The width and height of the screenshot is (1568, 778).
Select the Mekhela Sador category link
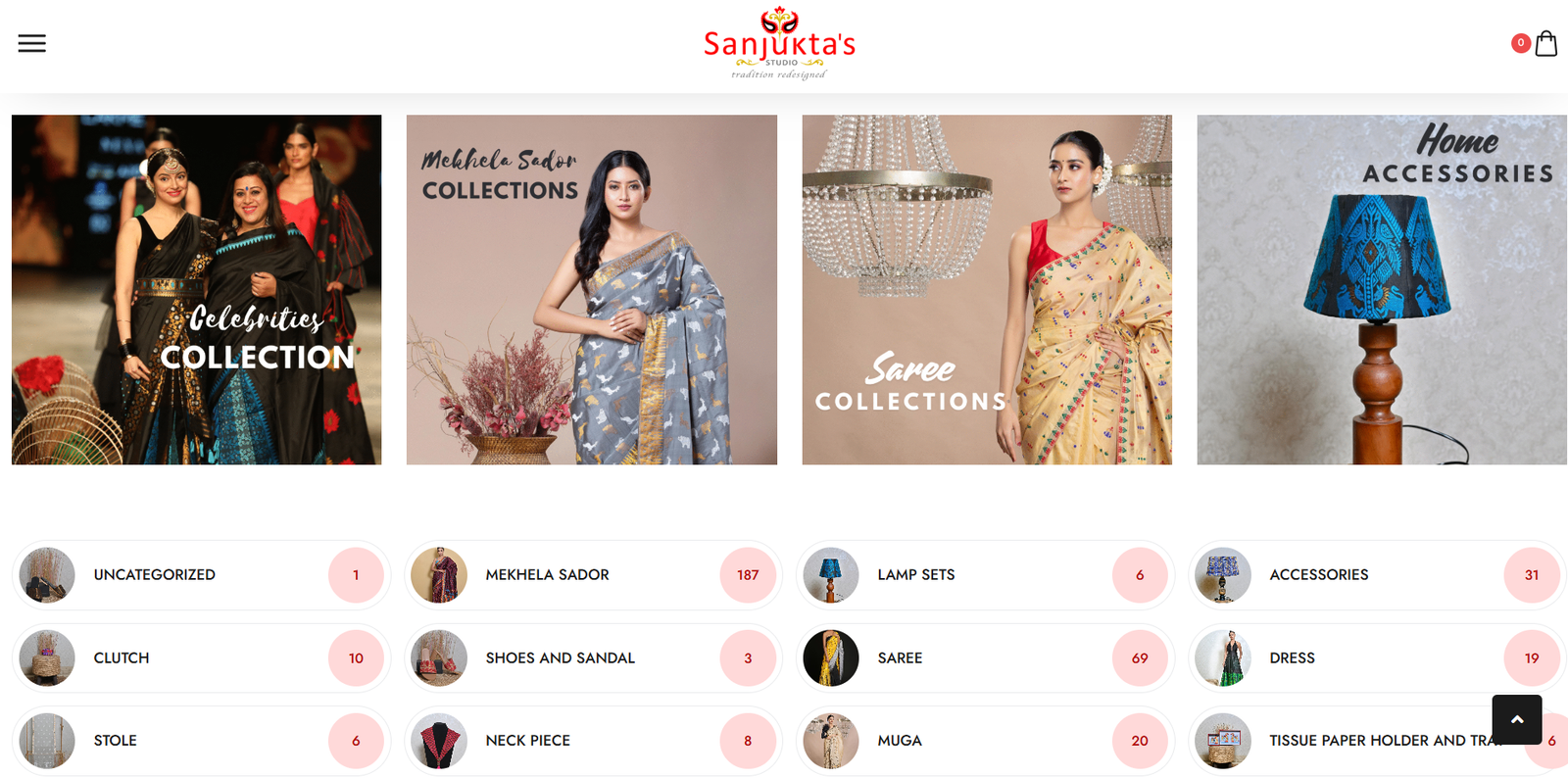click(548, 575)
